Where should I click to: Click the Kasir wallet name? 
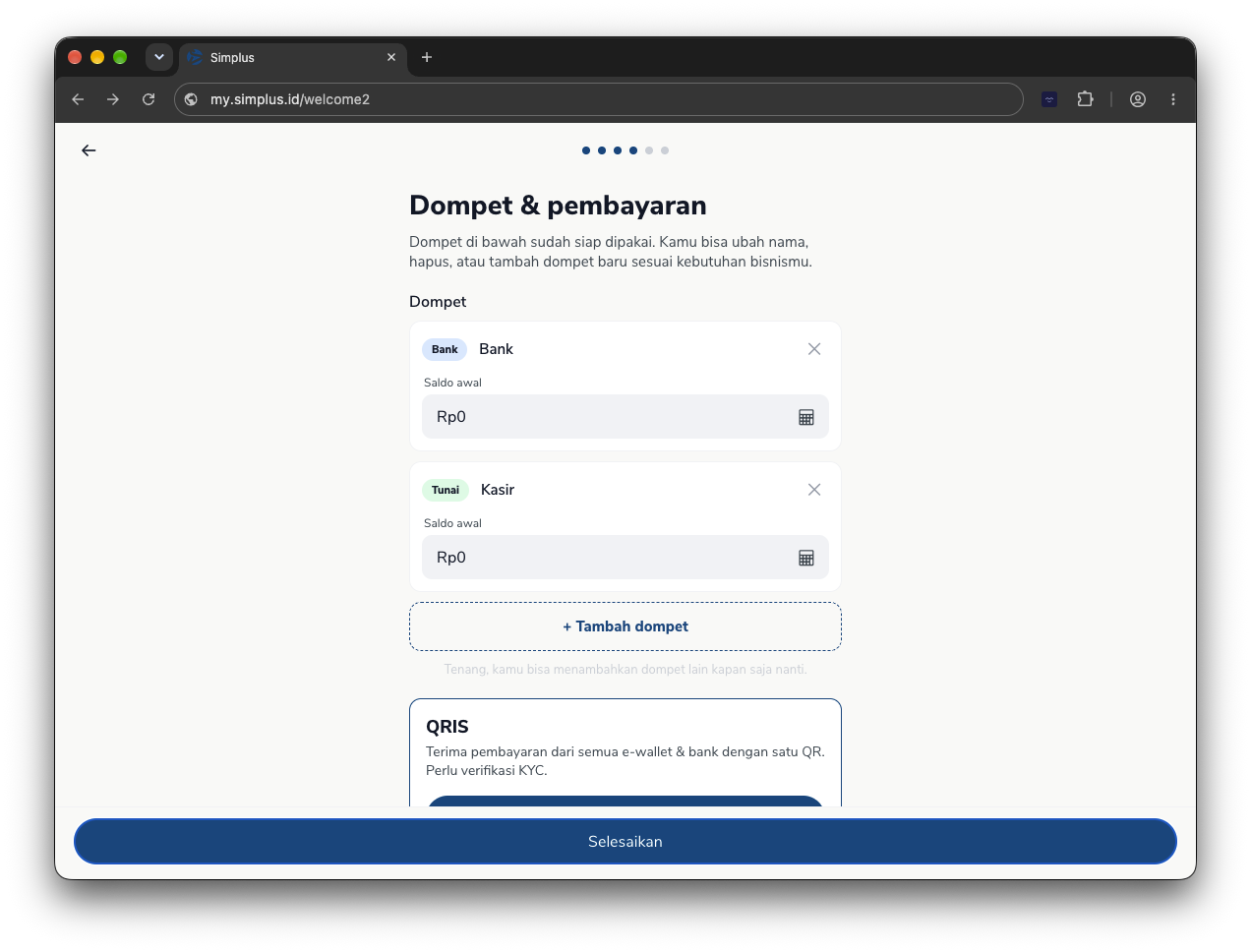pyautogui.click(x=498, y=490)
